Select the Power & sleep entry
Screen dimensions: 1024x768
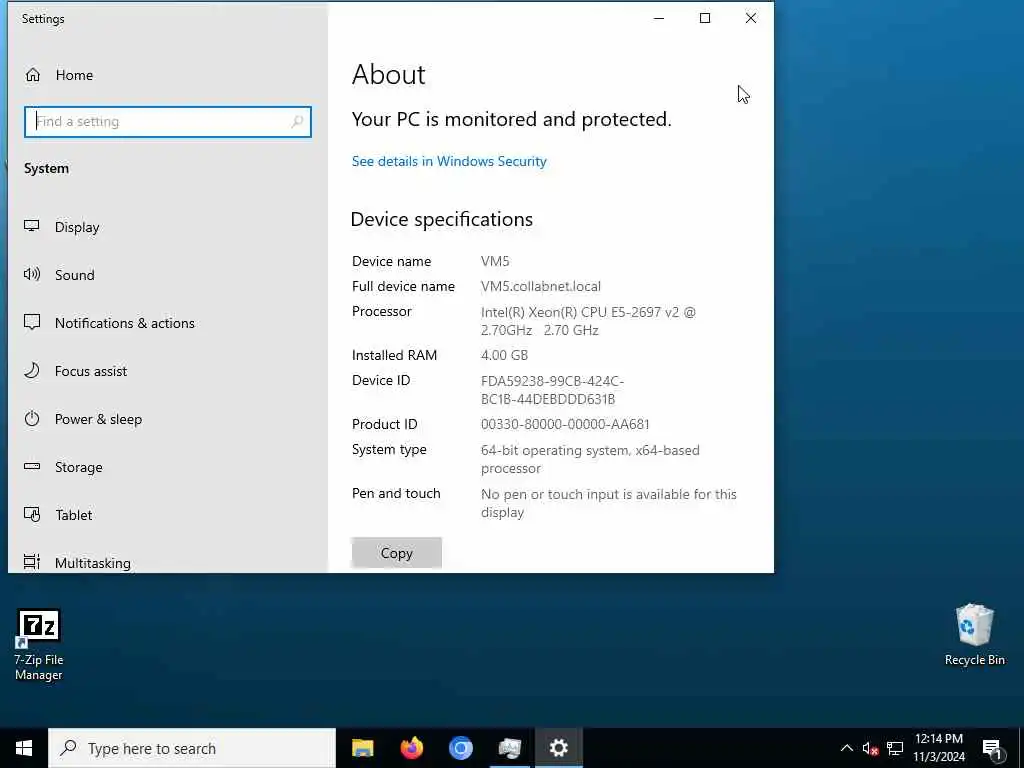[98, 419]
